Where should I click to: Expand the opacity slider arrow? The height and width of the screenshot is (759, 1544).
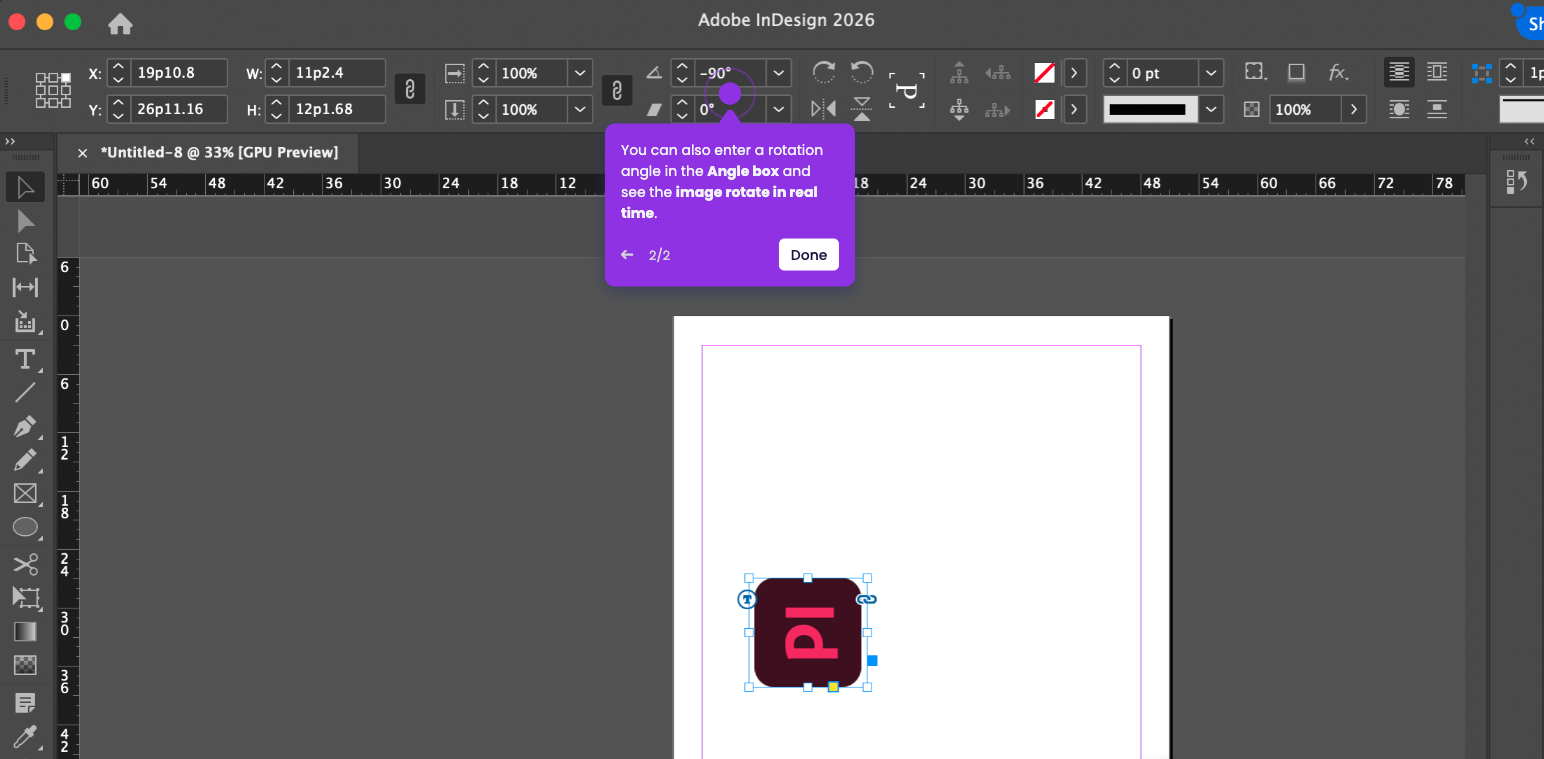point(1355,109)
